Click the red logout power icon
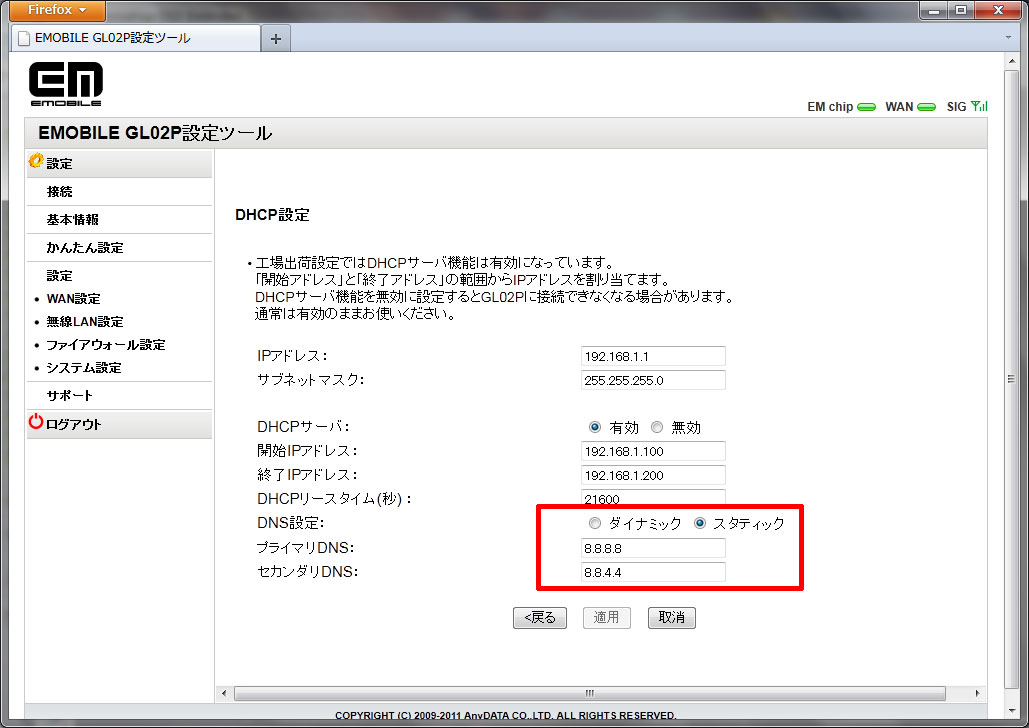The image size is (1029, 728). pyautogui.click(x=35, y=421)
